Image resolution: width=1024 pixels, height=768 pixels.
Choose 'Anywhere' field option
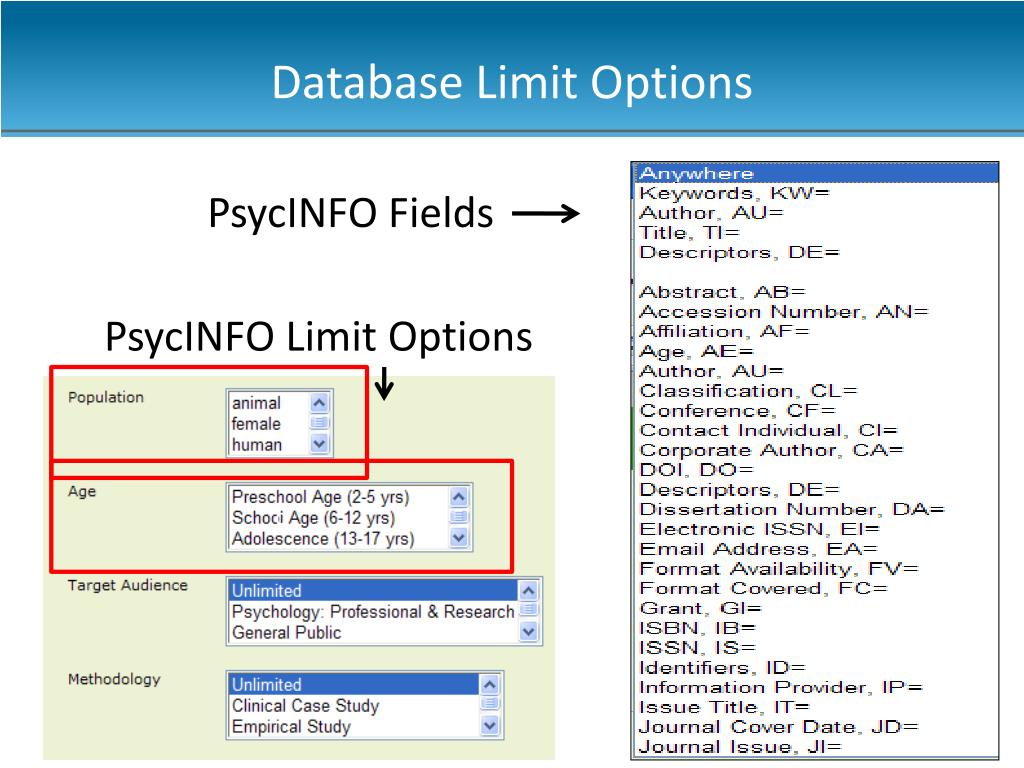tap(816, 173)
